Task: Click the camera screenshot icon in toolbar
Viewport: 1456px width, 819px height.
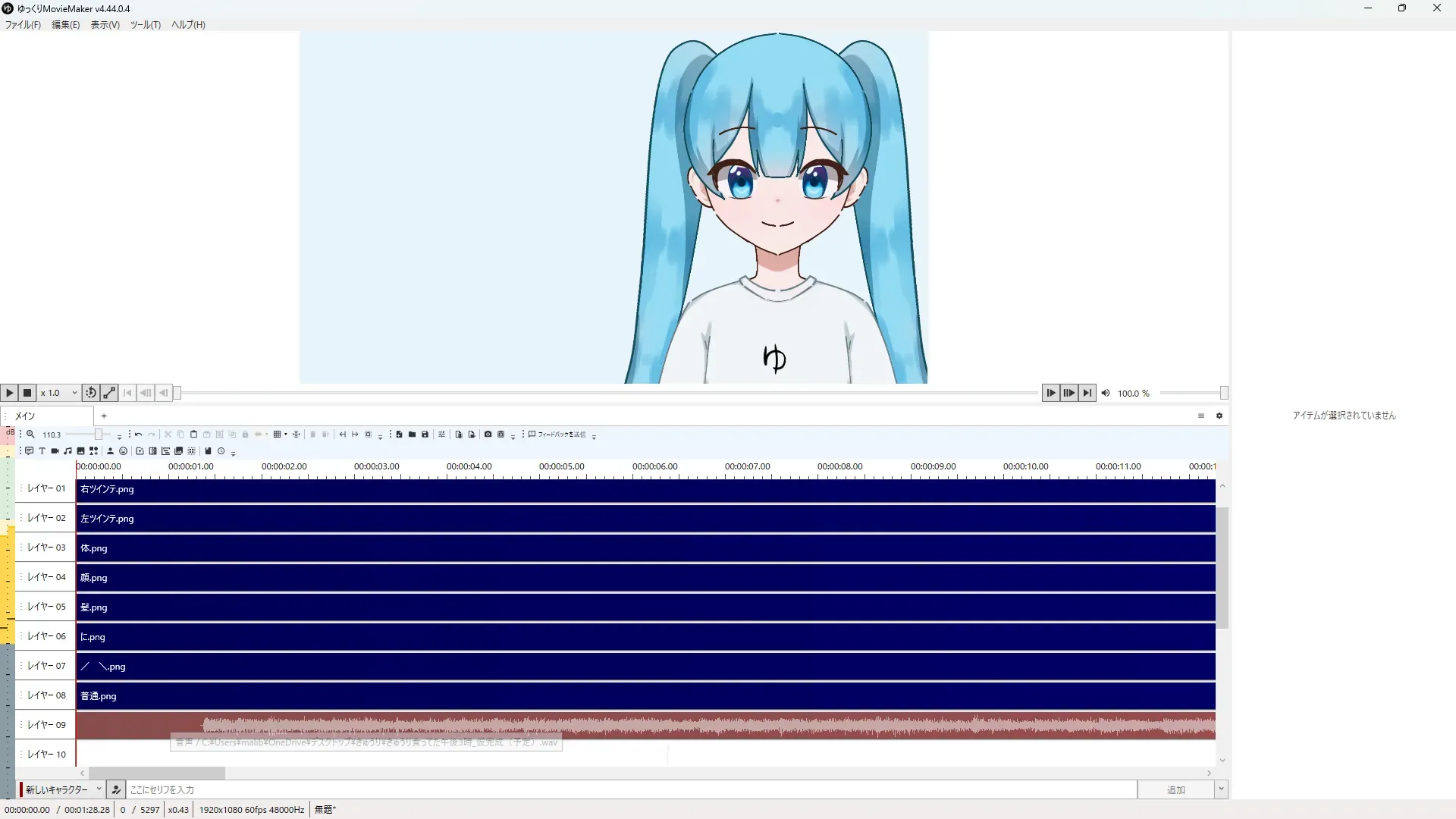Action: (488, 435)
